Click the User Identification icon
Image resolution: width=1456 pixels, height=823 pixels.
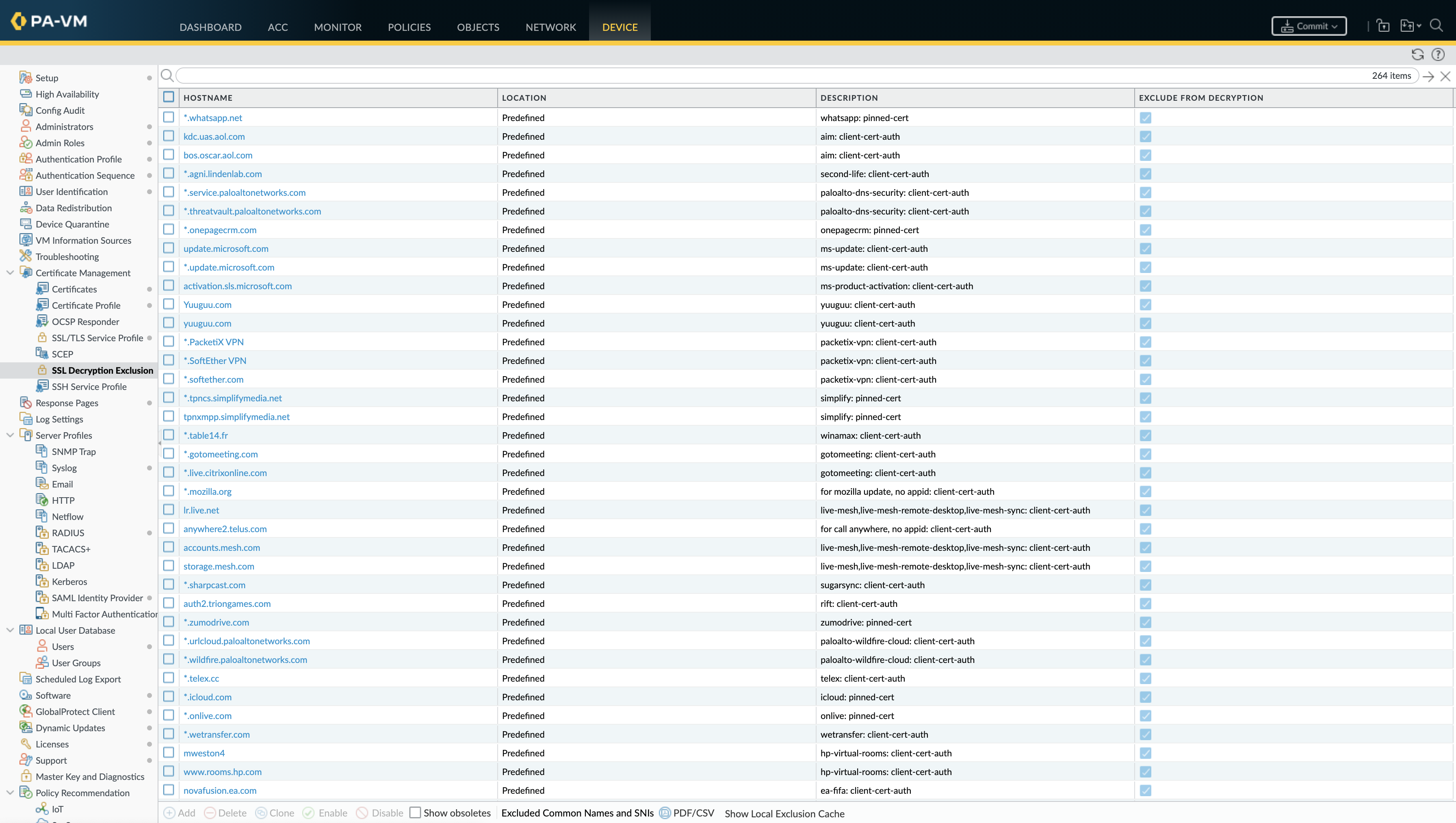pyautogui.click(x=26, y=191)
